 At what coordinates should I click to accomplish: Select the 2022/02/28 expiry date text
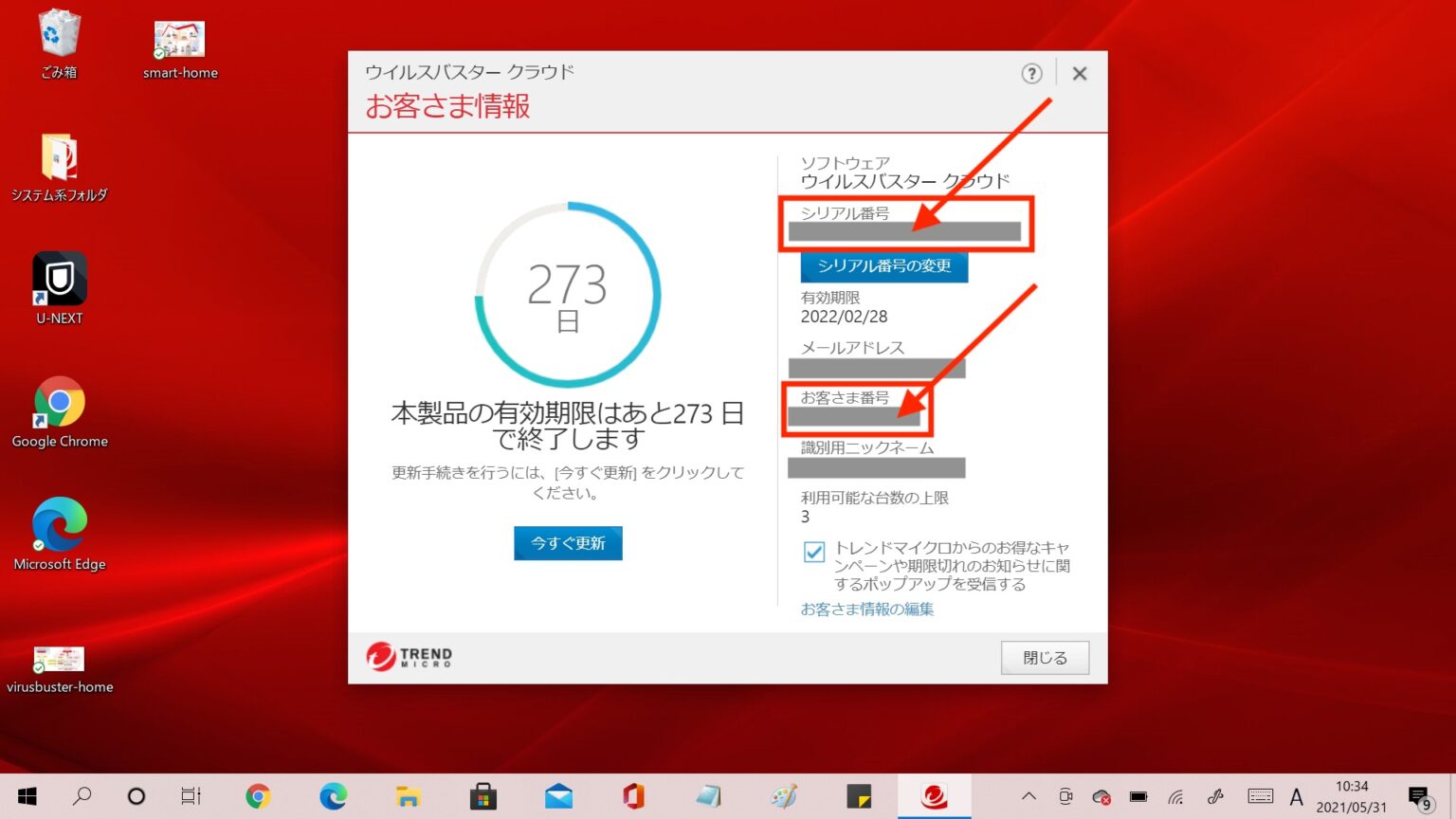845,317
